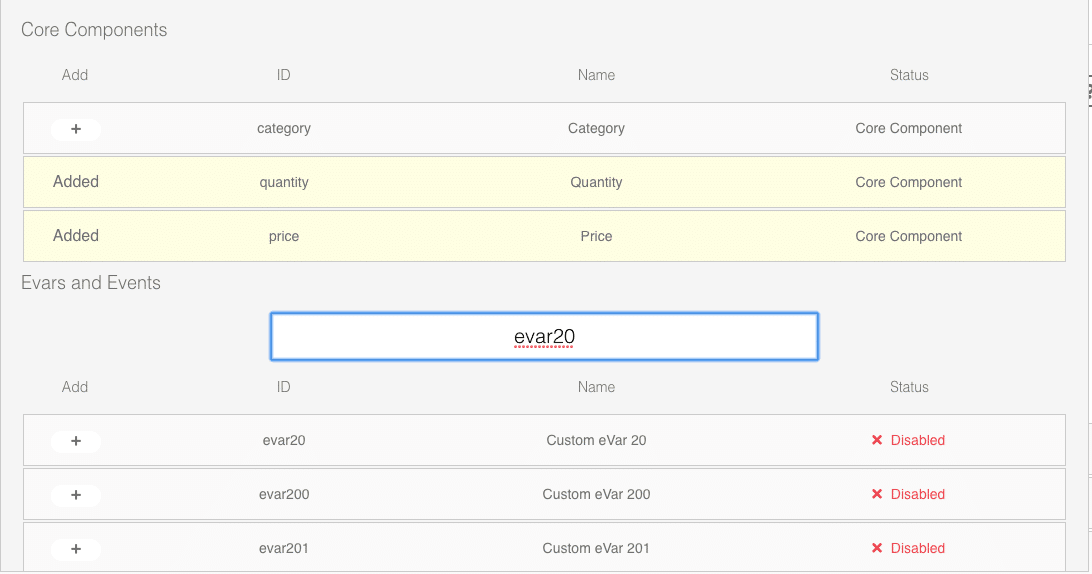
Task: Add evar20 with the plus button
Action: pyautogui.click(x=76, y=441)
